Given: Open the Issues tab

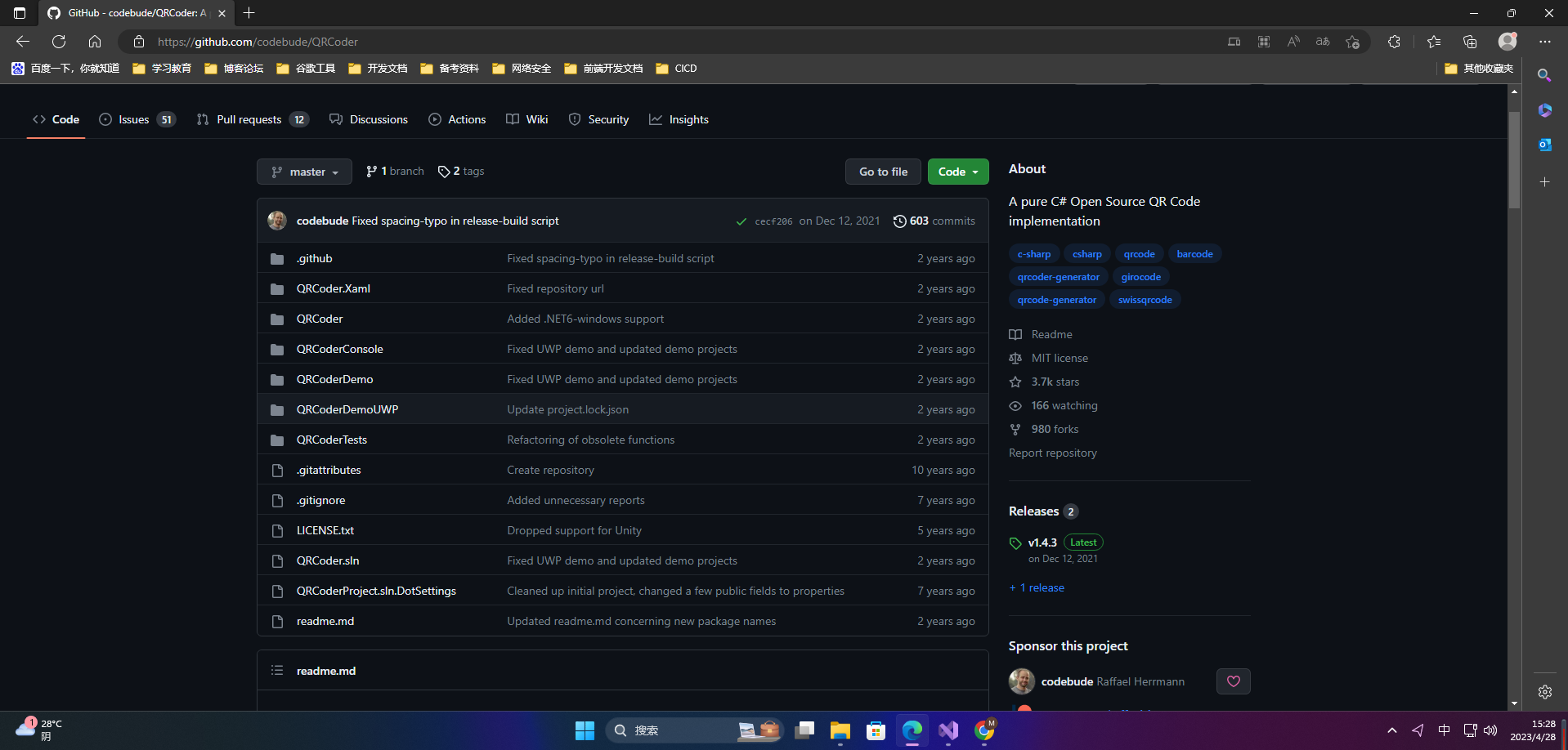Looking at the screenshot, I should 137,119.
